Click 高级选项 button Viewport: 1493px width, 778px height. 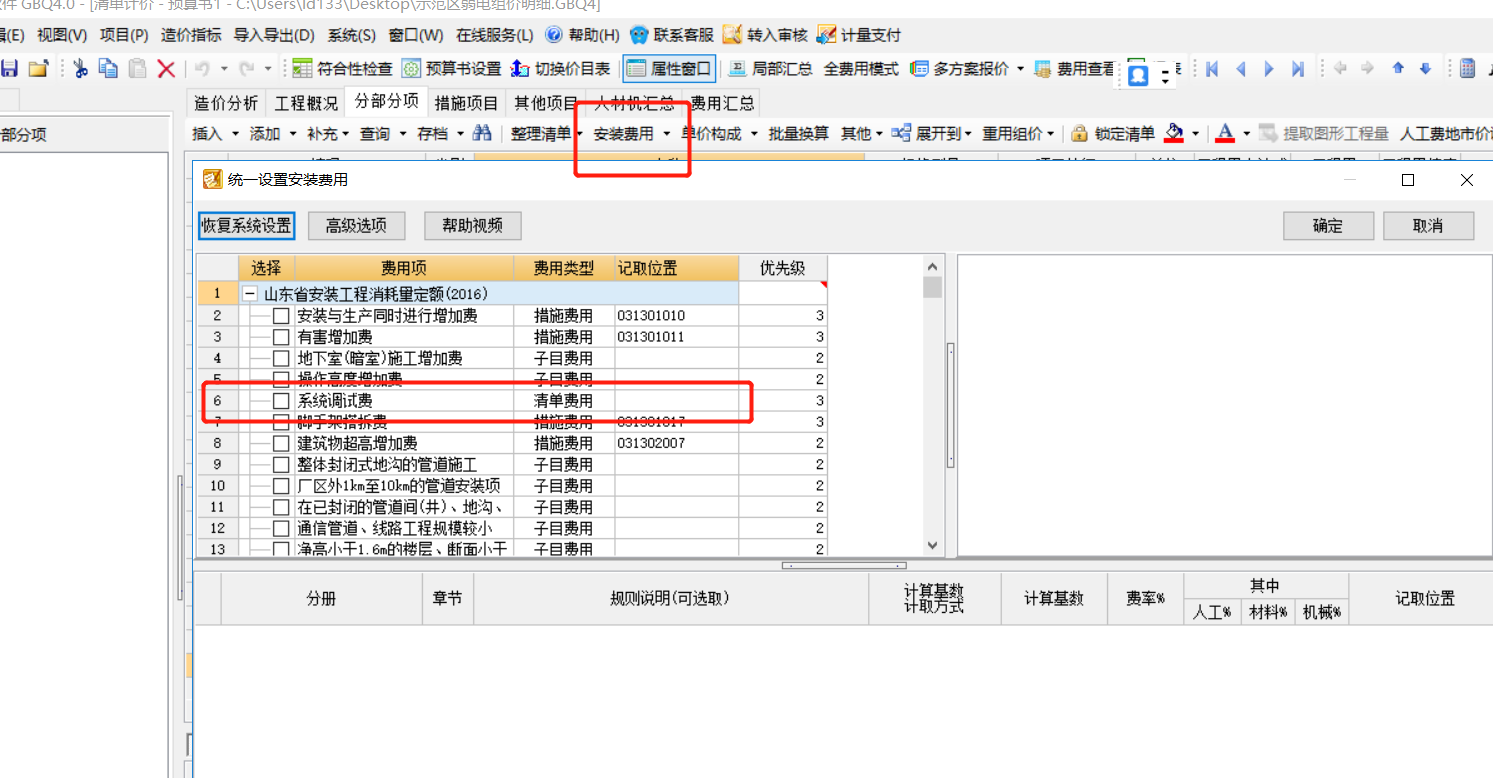[x=356, y=226]
